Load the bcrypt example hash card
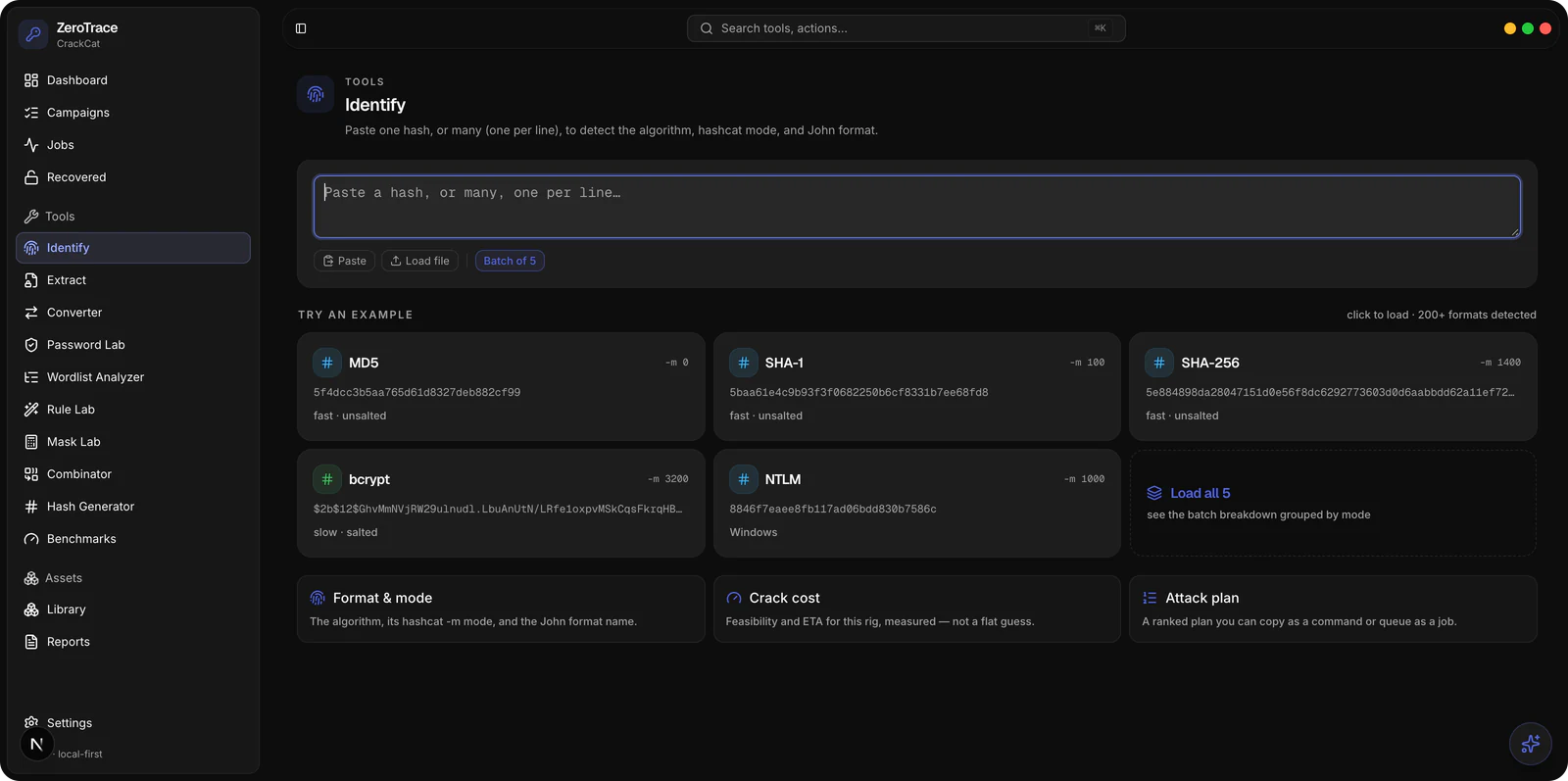 click(501, 504)
